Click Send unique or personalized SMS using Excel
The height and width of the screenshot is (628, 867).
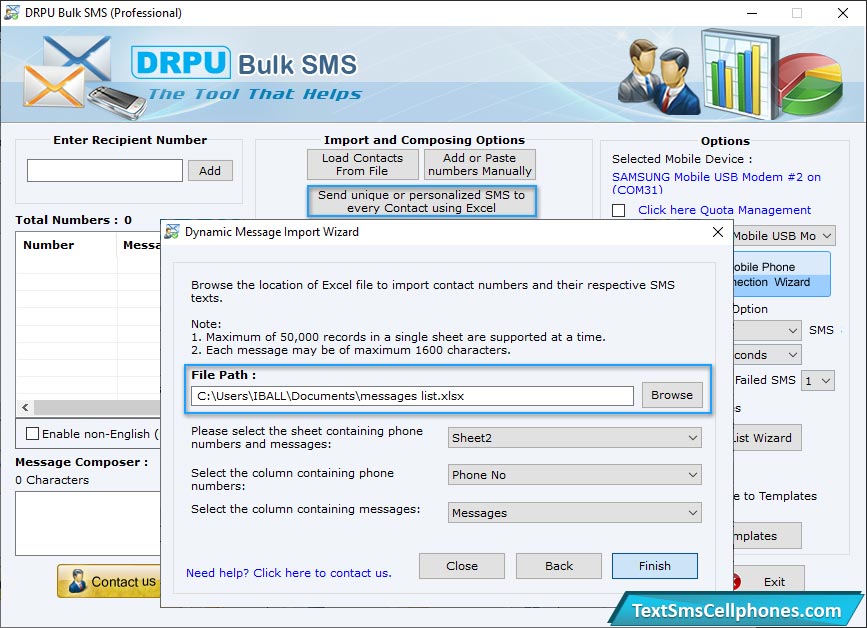421,201
